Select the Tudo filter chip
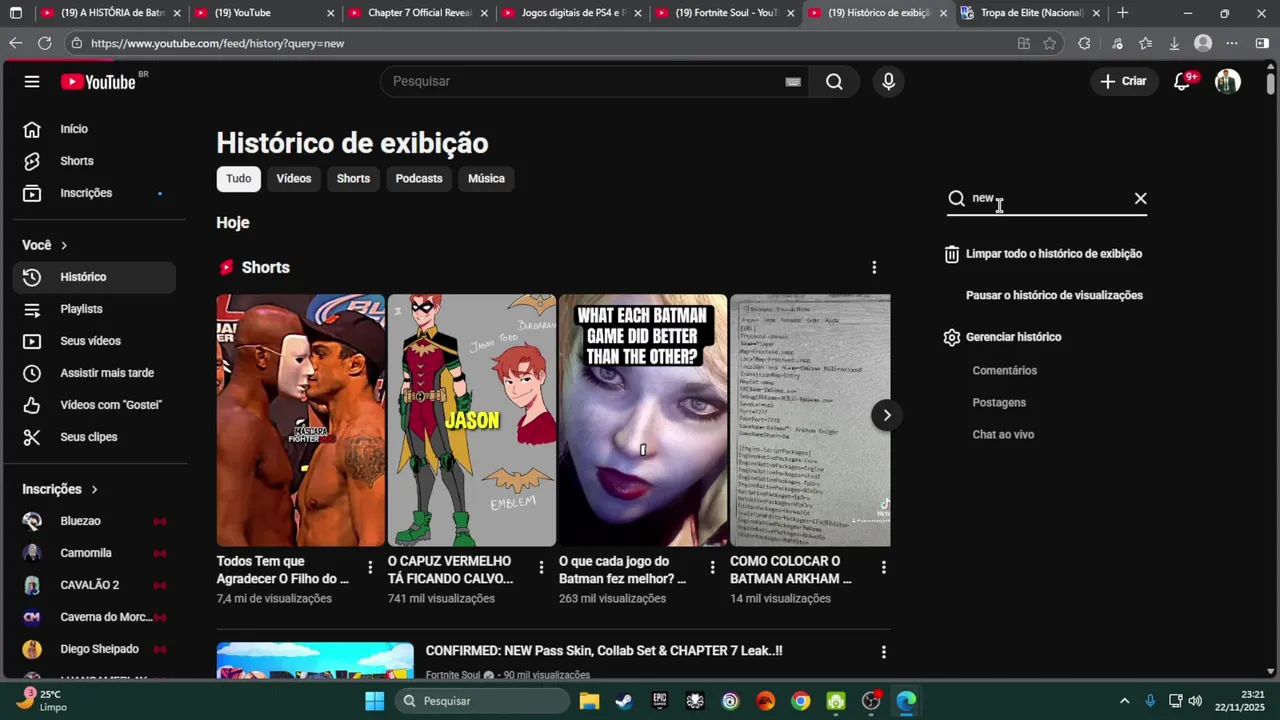This screenshot has height=720, width=1280. [x=239, y=179]
